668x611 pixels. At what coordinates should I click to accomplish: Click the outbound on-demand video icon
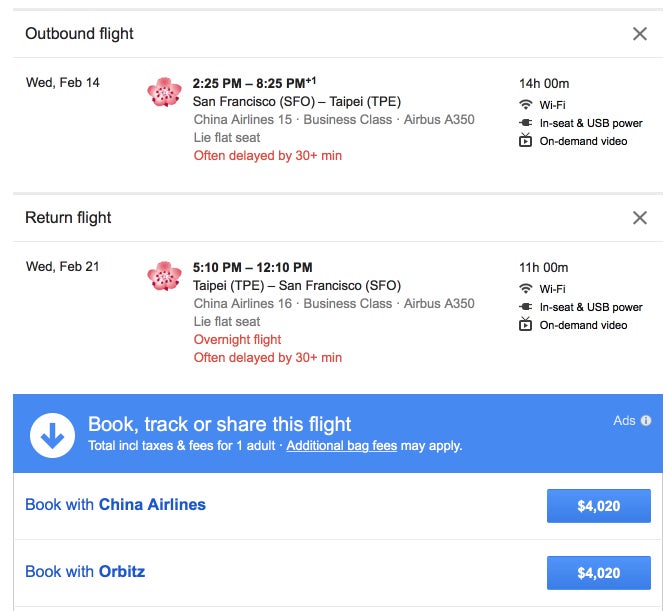click(526, 141)
